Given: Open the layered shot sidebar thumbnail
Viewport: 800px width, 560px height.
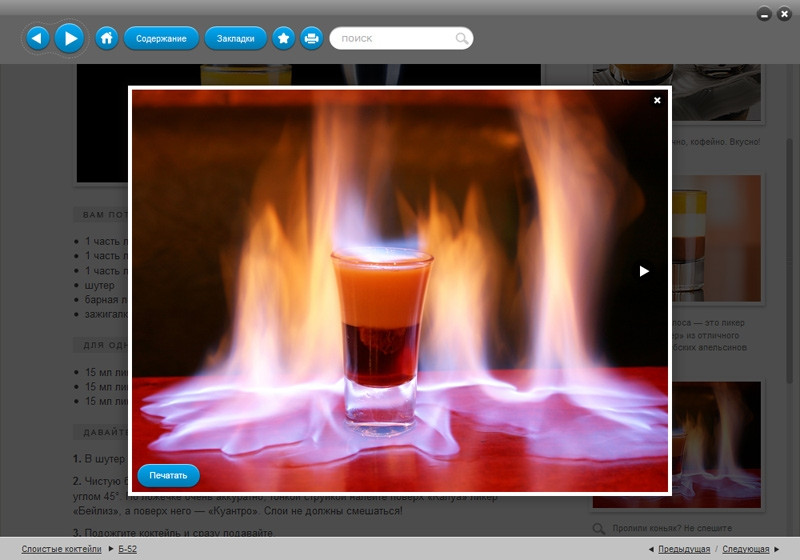Looking at the screenshot, I should [x=716, y=238].
